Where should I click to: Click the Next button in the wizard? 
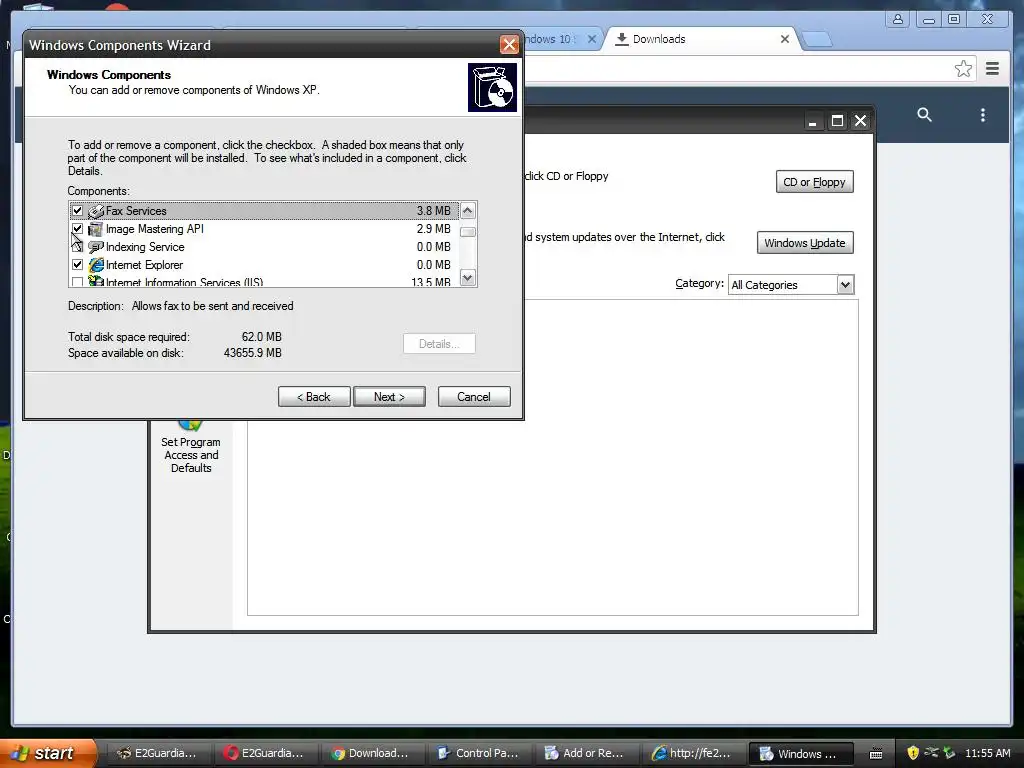click(389, 396)
